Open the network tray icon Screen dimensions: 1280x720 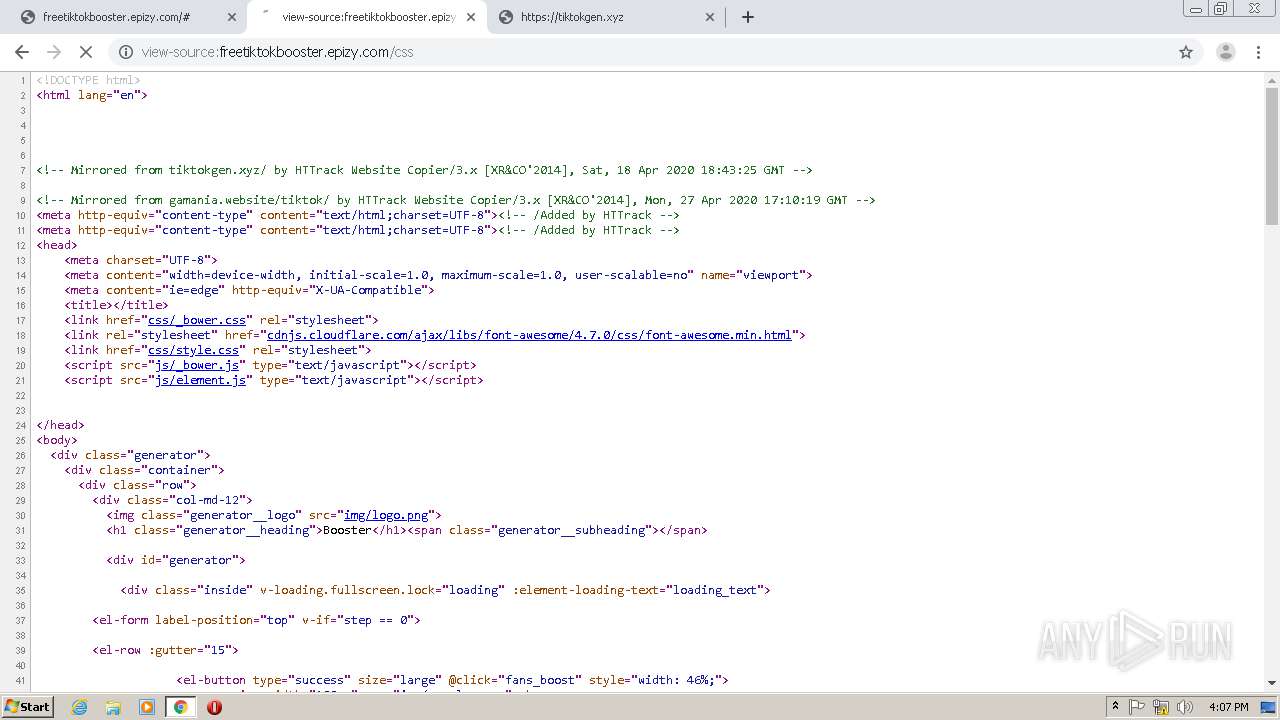[x=1161, y=707]
